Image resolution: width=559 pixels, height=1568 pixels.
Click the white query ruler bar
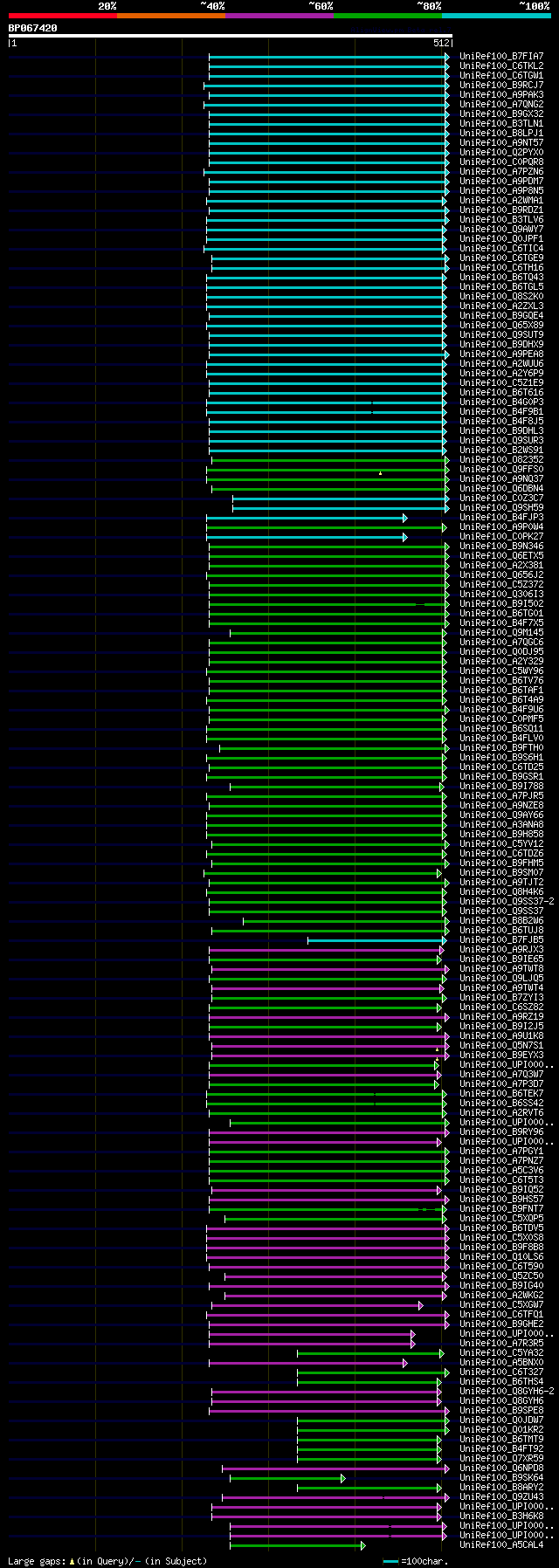pos(231,36)
